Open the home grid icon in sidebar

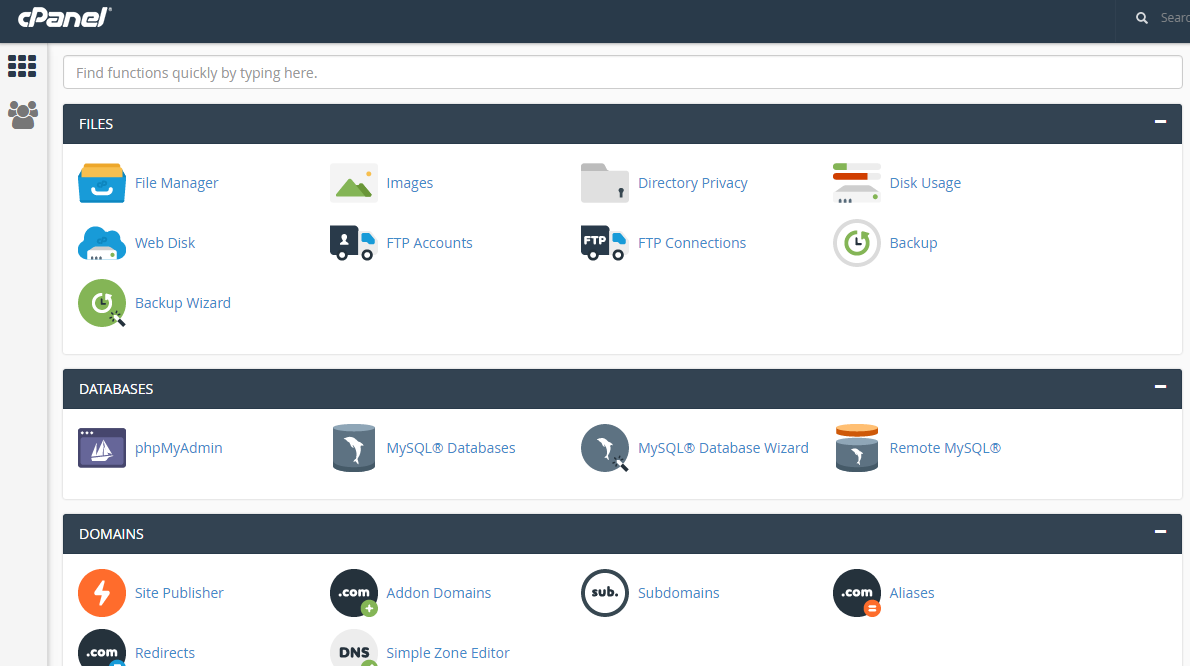point(22,66)
